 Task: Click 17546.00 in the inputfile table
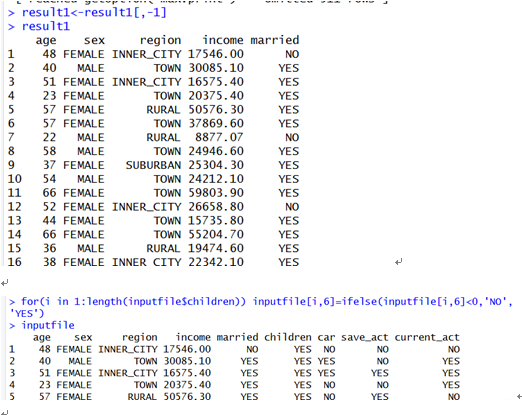187,349
